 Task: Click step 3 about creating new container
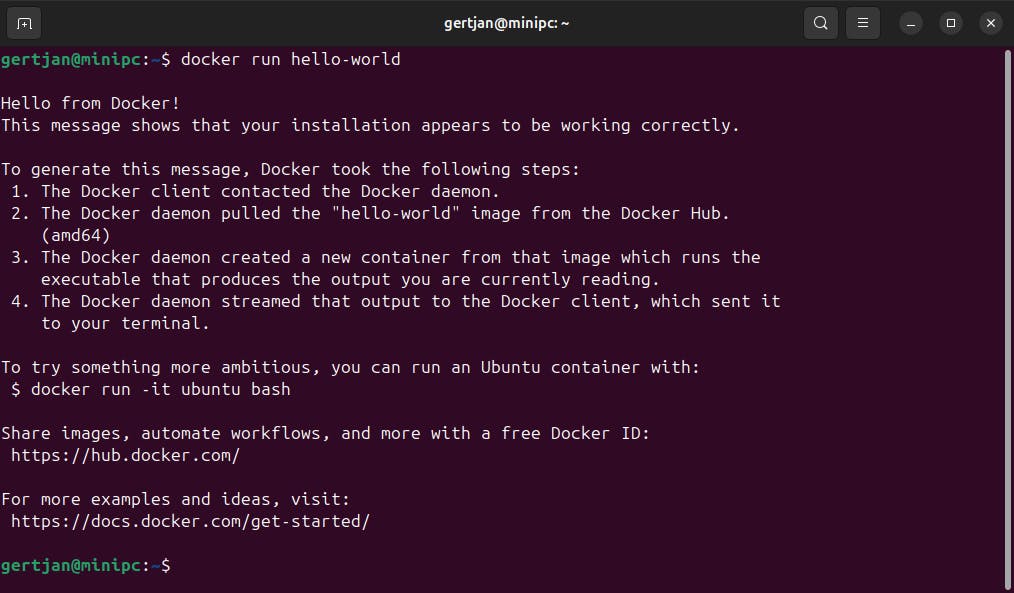click(400, 257)
